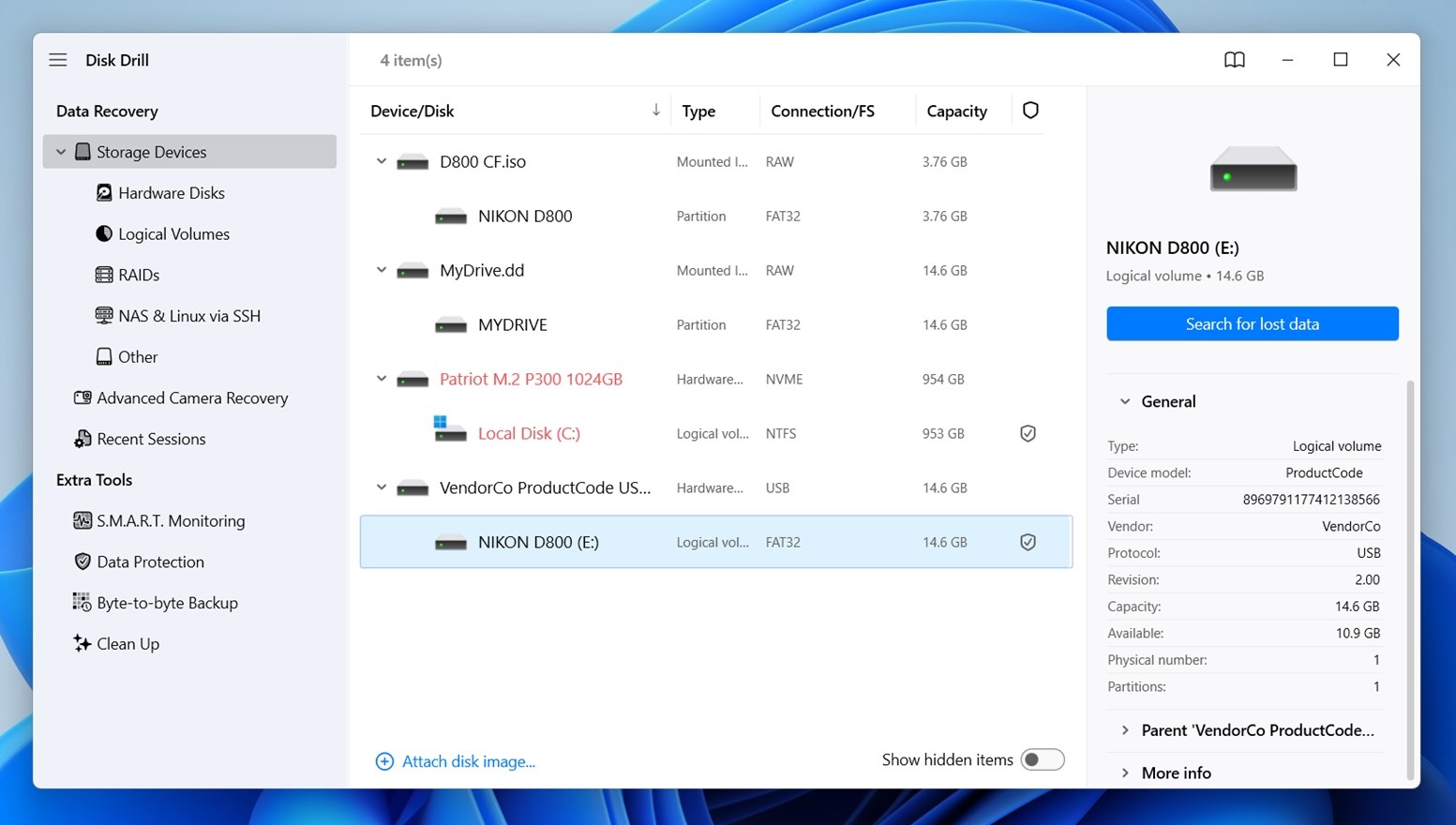Open RAIDs in sidebar
The height and width of the screenshot is (825, 1456).
[x=139, y=275]
